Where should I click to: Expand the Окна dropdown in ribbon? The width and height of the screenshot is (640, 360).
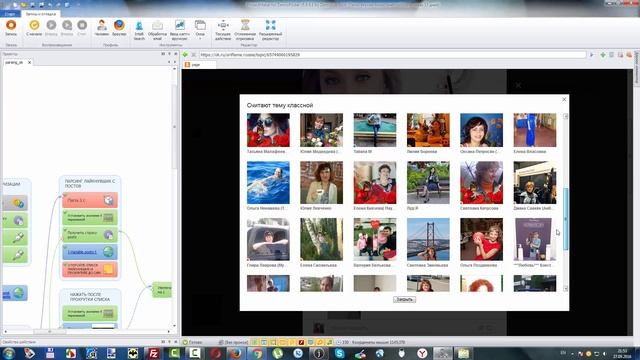[200, 30]
